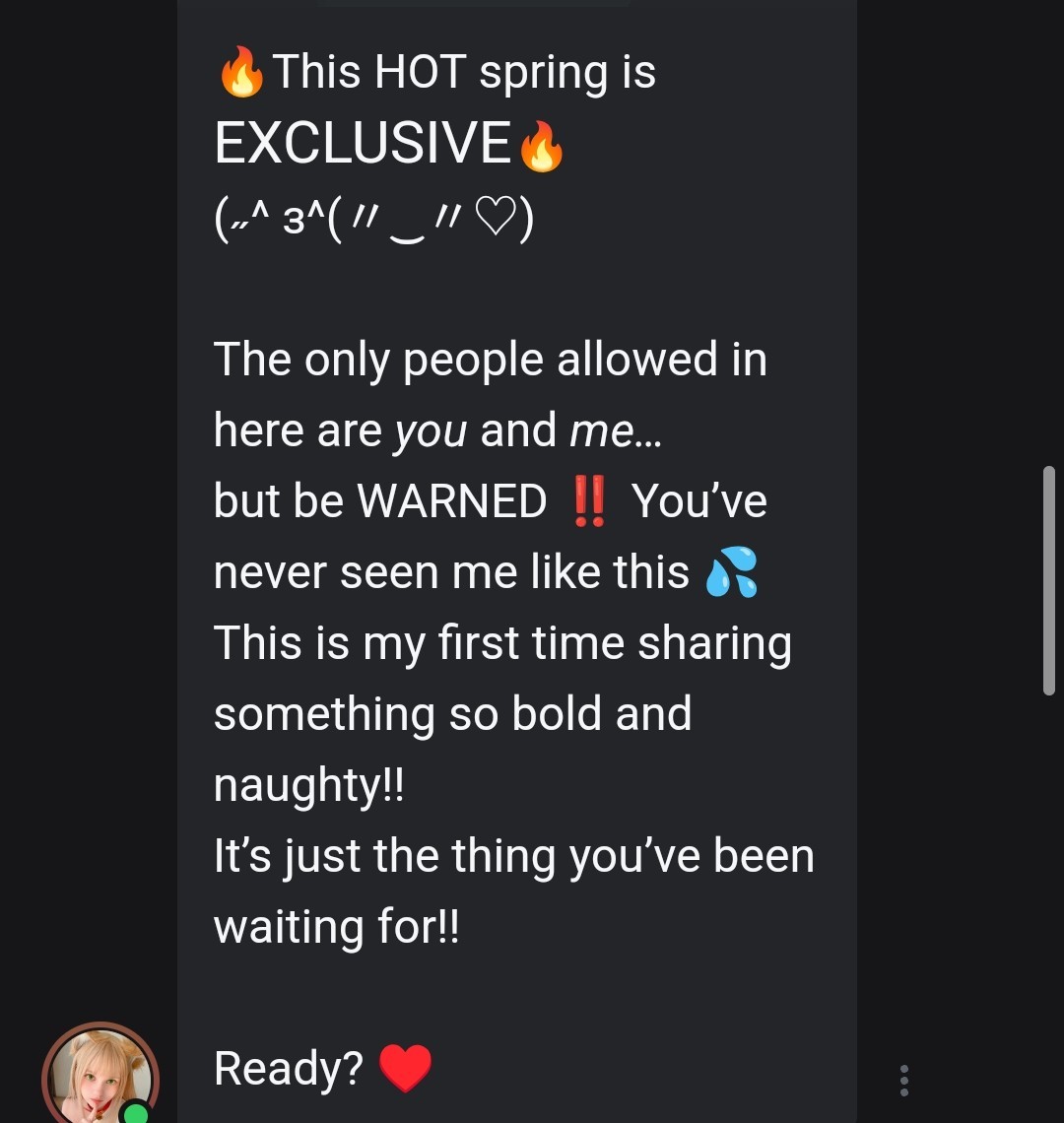Viewport: 1064px width, 1123px height.
Task: Click the vertical scrollbar thumb
Action: tap(1048, 581)
